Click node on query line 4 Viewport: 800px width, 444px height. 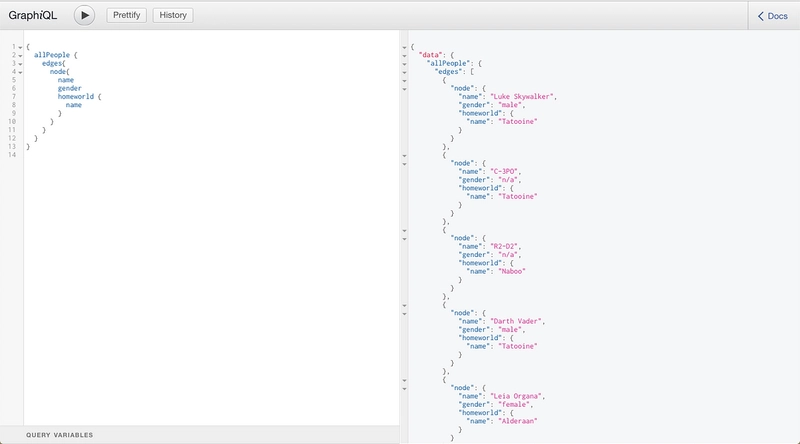(x=58, y=71)
